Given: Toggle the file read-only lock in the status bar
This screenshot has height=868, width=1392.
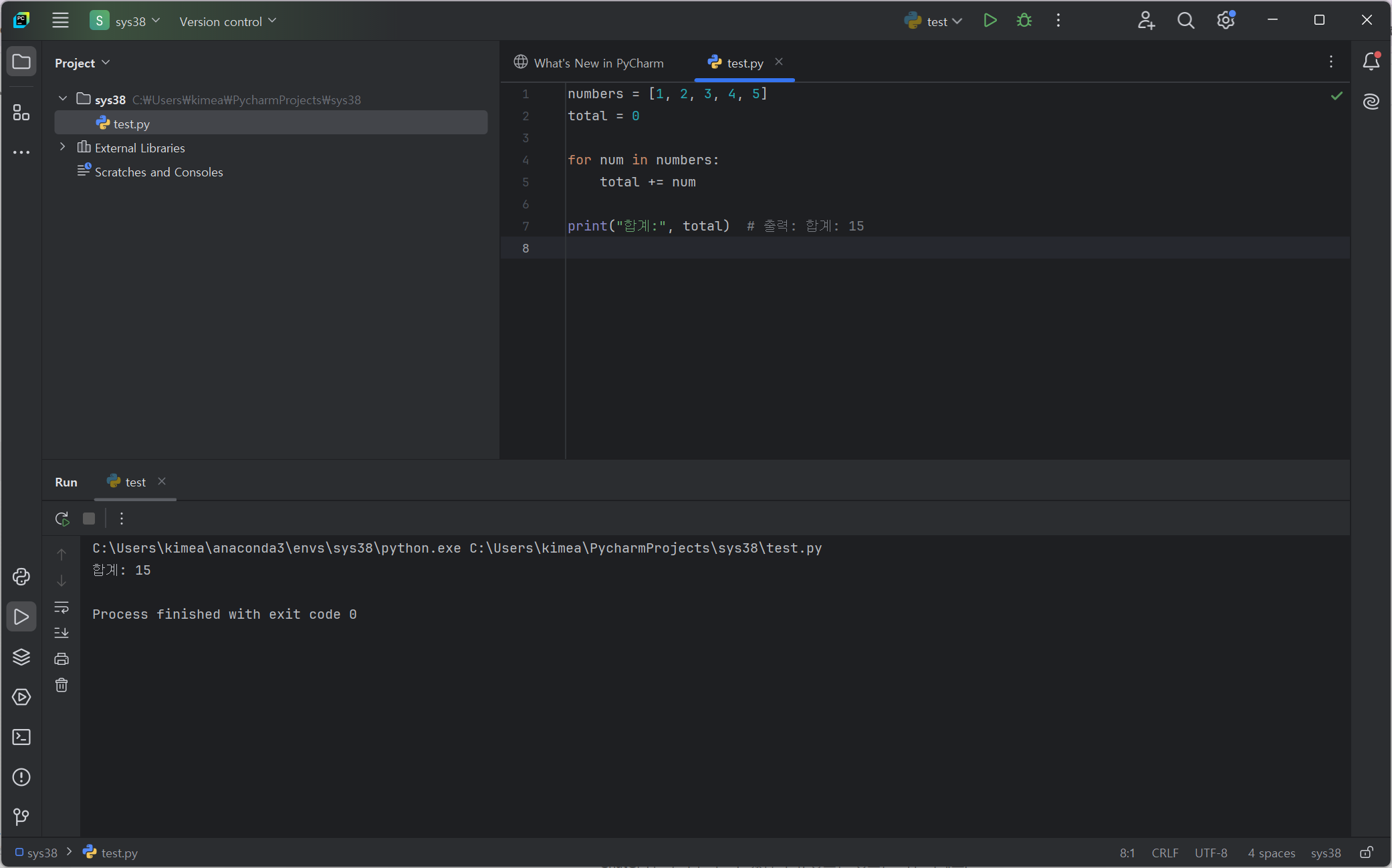Looking at the screenshot, I should pos(1367,853).
